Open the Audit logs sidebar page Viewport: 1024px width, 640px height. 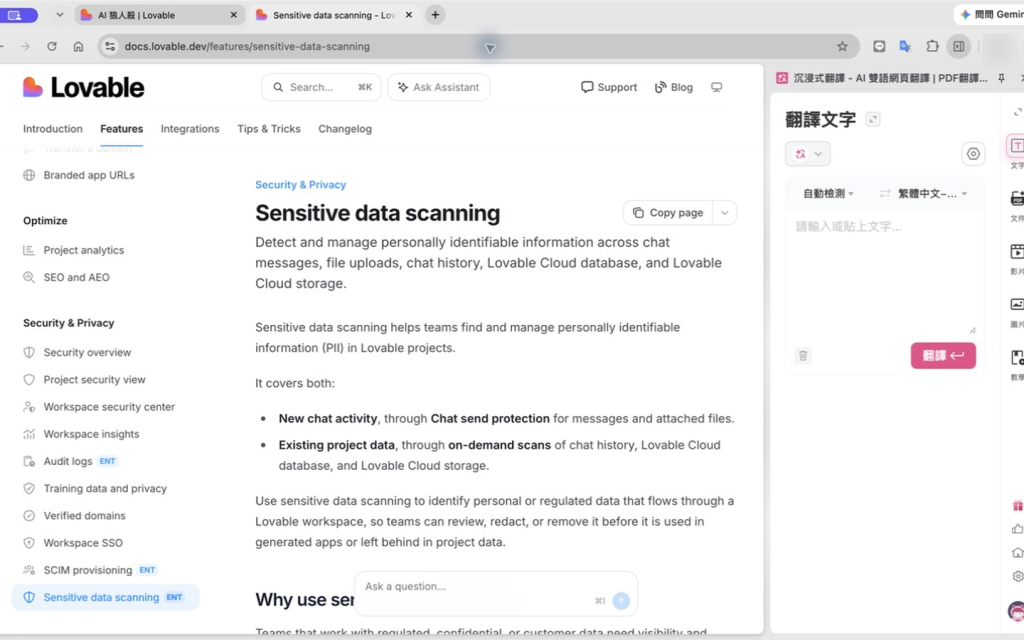coord(69,461)
